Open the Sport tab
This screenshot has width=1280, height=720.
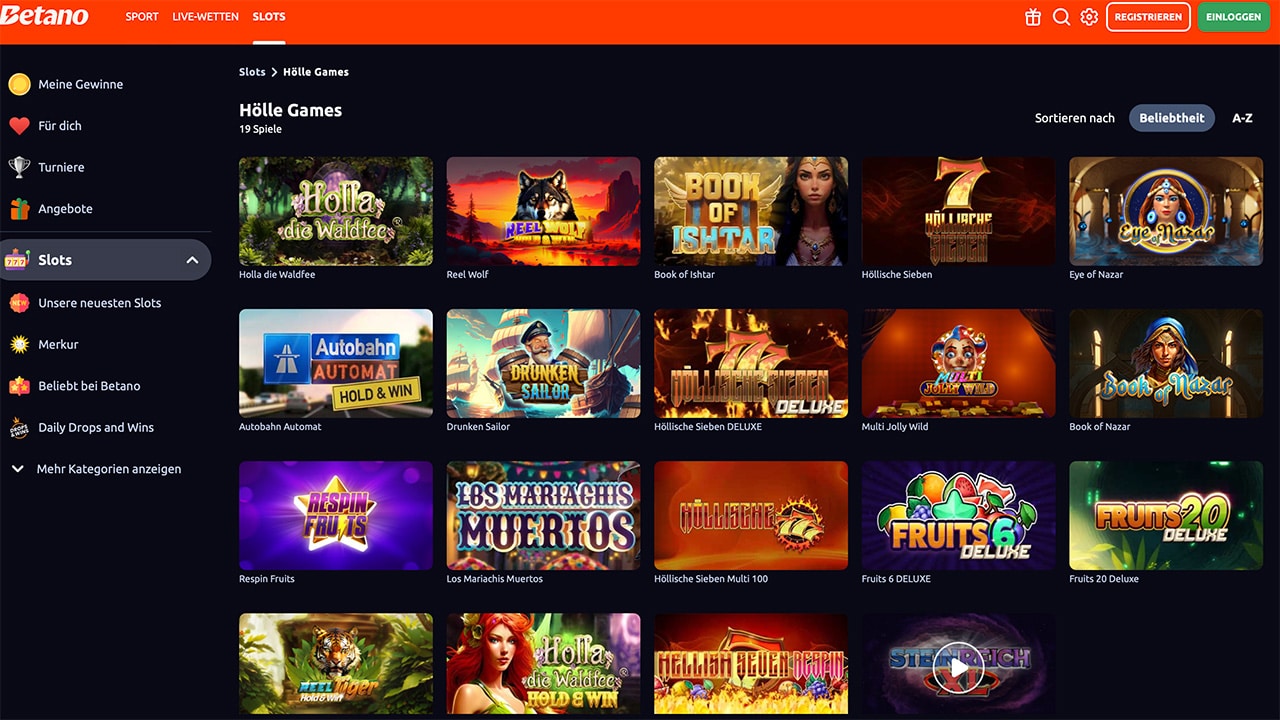(x=142, y=17)
